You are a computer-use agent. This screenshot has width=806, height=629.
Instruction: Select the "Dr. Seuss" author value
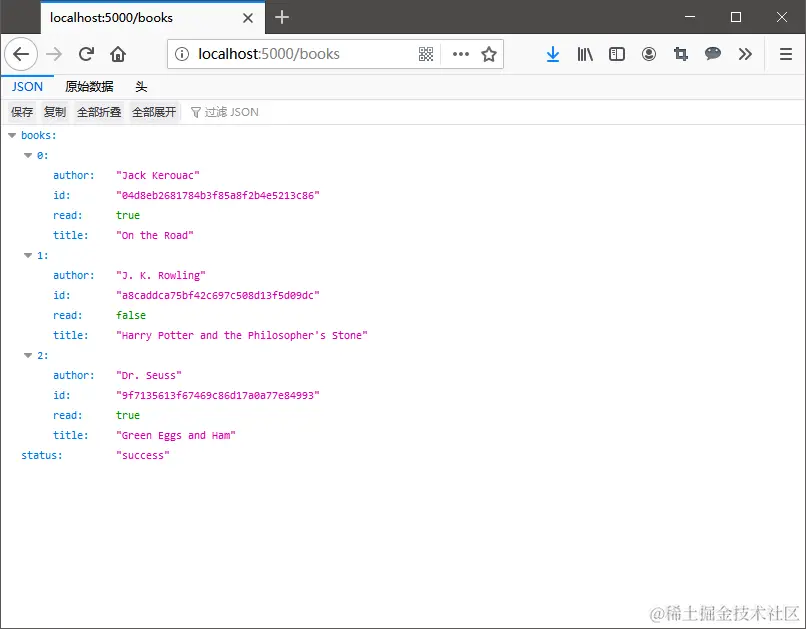click(x=149, y=376)
